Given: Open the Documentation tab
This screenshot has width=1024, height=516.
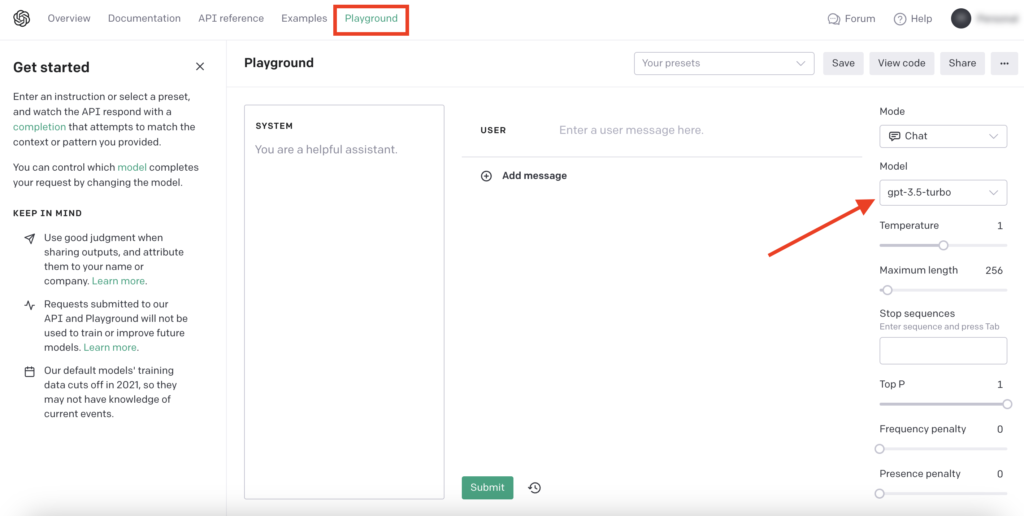Looking at the screenshot, I should click(x=144, y=18).
